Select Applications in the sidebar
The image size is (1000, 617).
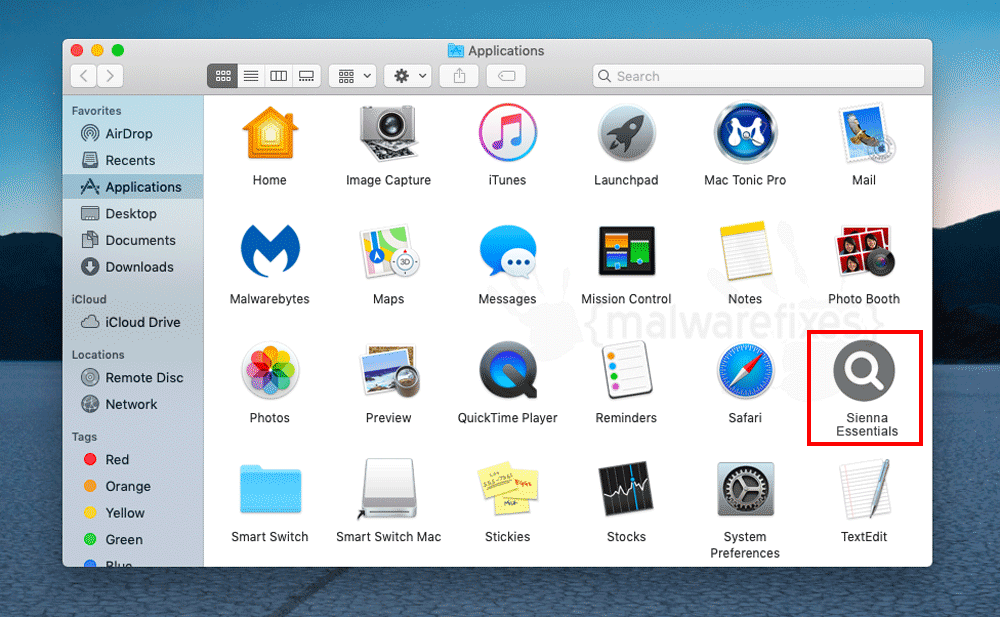(x=133, y=187)
